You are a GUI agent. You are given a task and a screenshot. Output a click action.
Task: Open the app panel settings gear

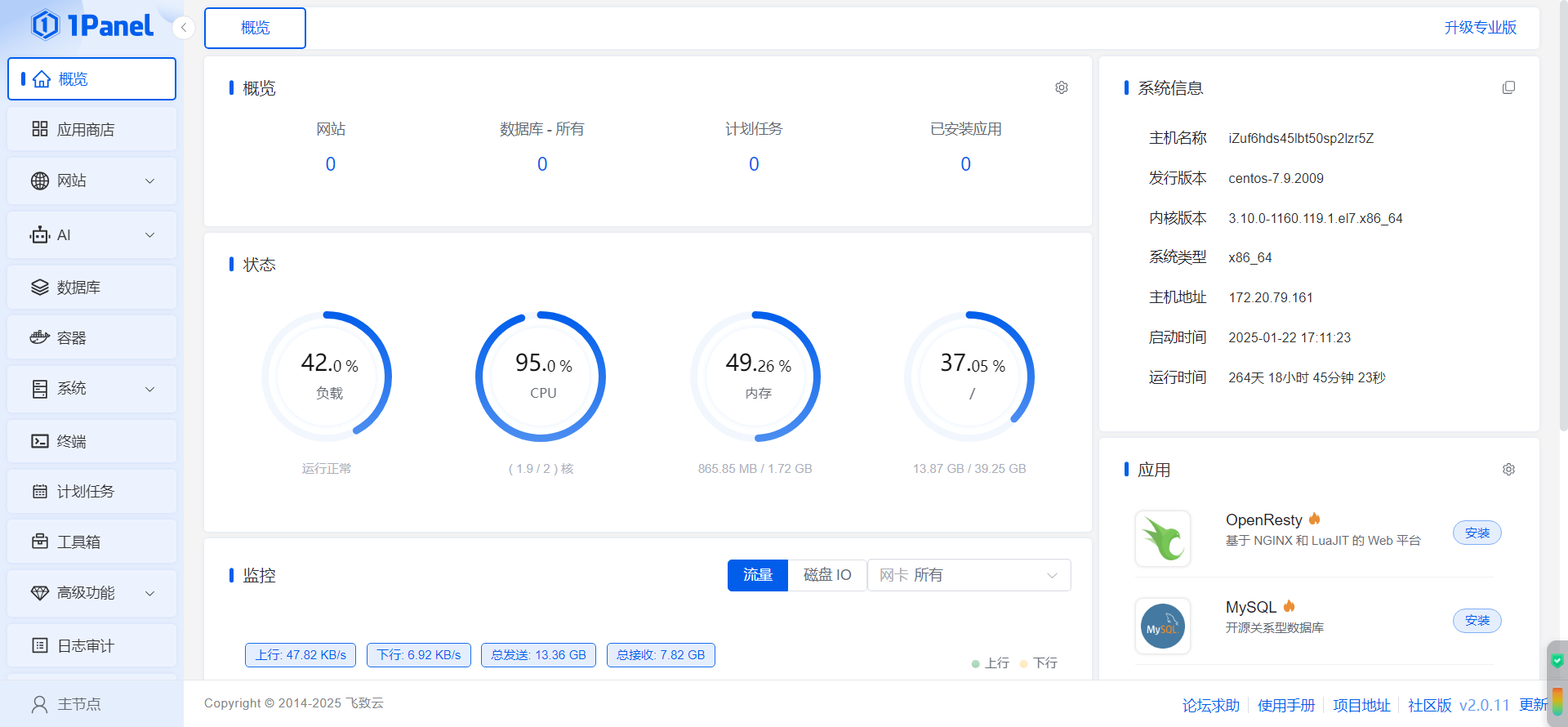click(1508, 470)
